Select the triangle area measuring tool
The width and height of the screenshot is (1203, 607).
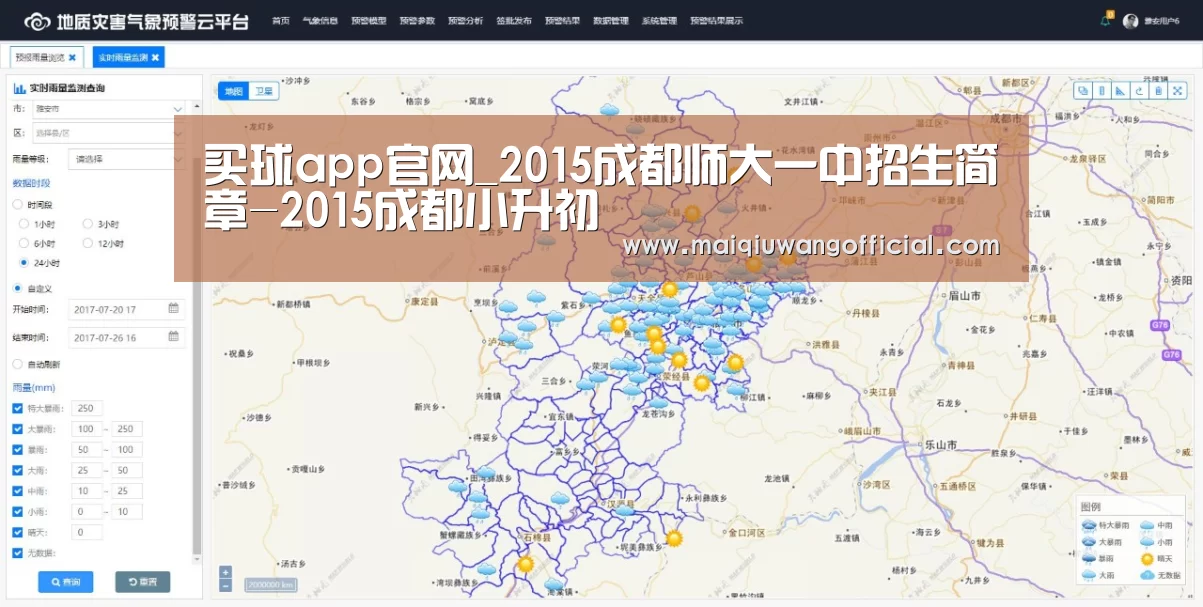[1120, 91]
